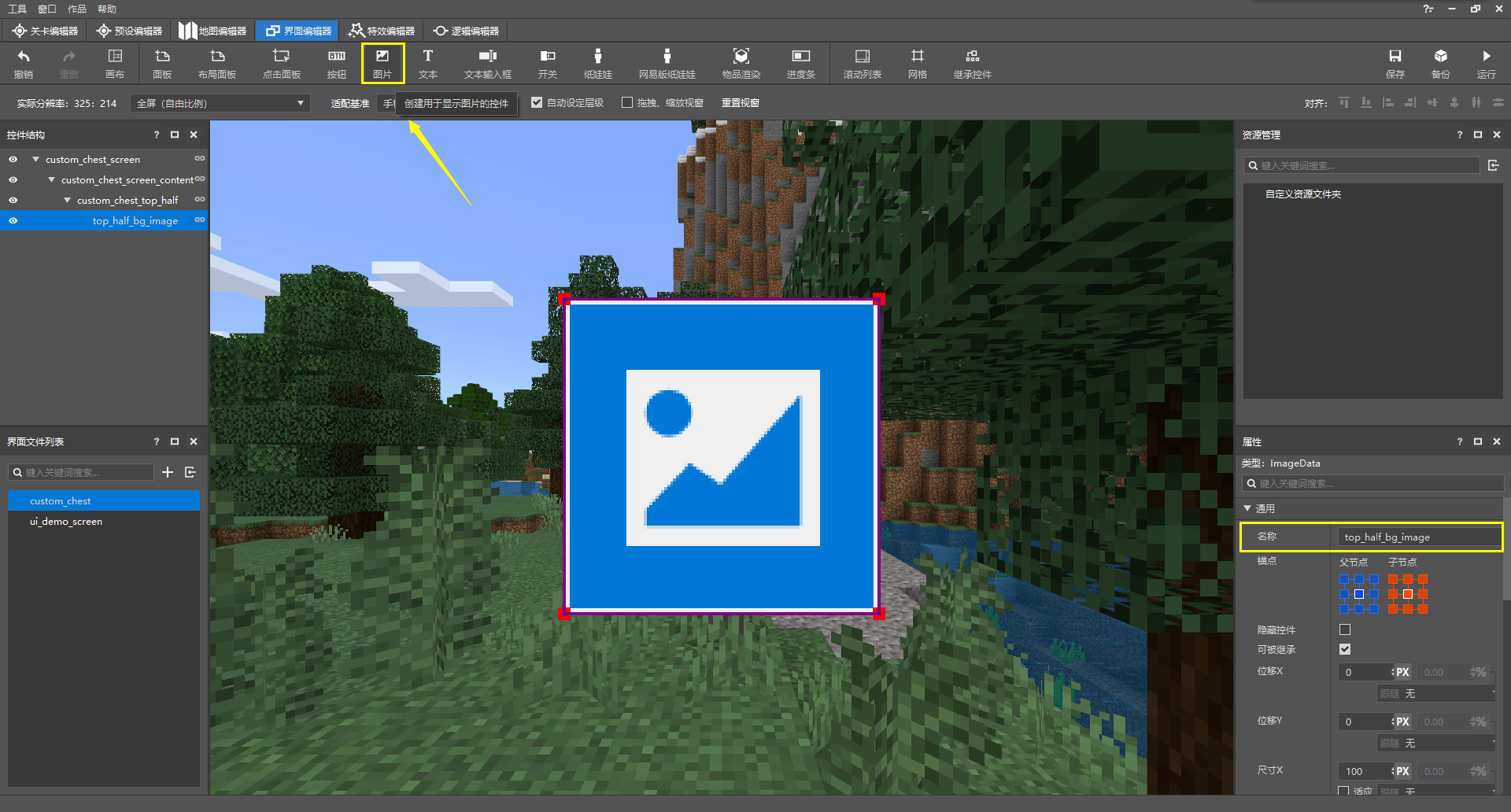This screenshot has height=812, width=1511.
Task: Add a 网格 grid control
Action: pyautogui.click(x=918, y=64)
